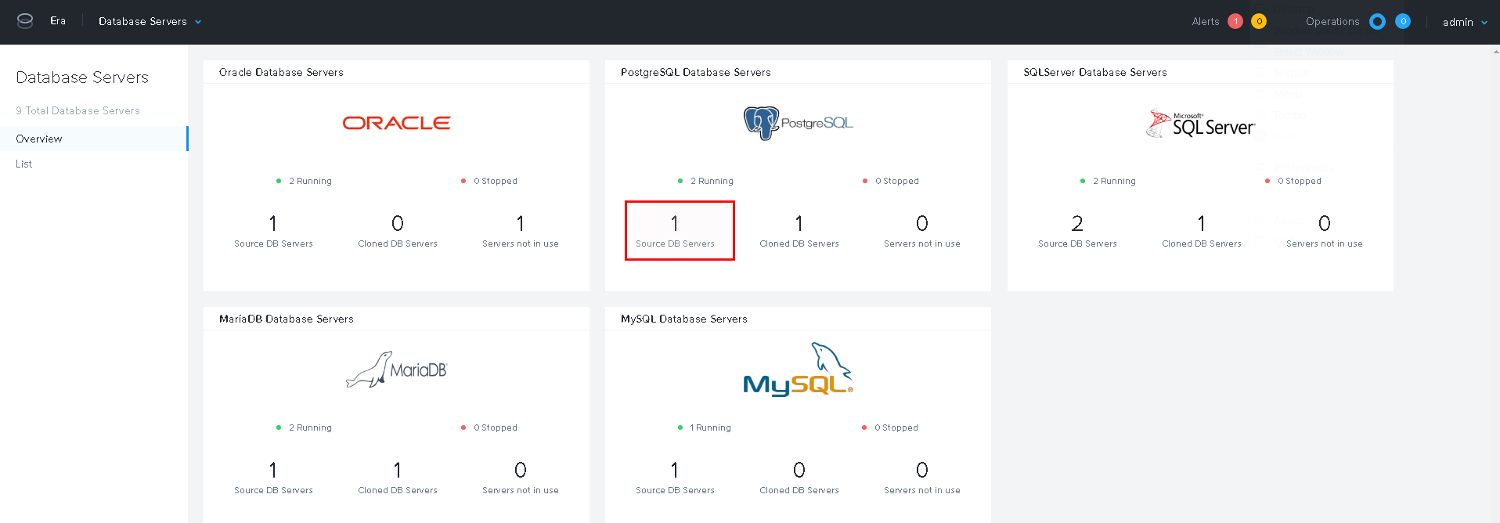
Task: Click the MariaDB Database Servers card title
Action: point(286,319)
